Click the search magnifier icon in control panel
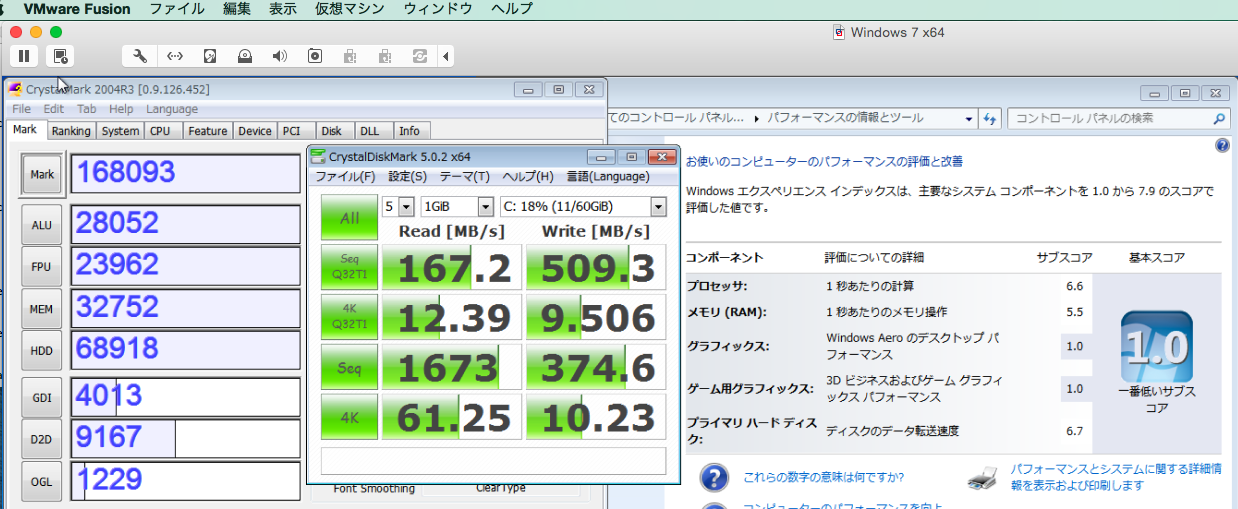This screenshot has height=509, width=1238. click(1219, 118)
